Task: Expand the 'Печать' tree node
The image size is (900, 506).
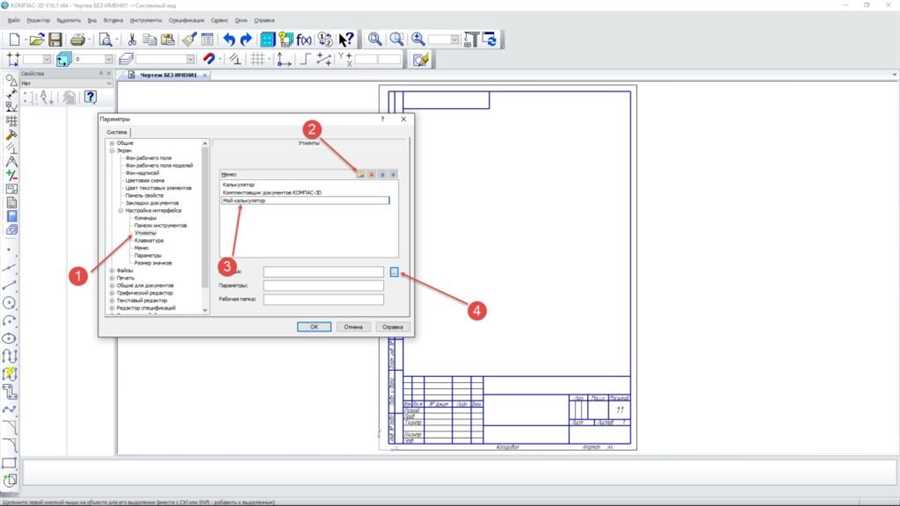Action: pos(112,278)
